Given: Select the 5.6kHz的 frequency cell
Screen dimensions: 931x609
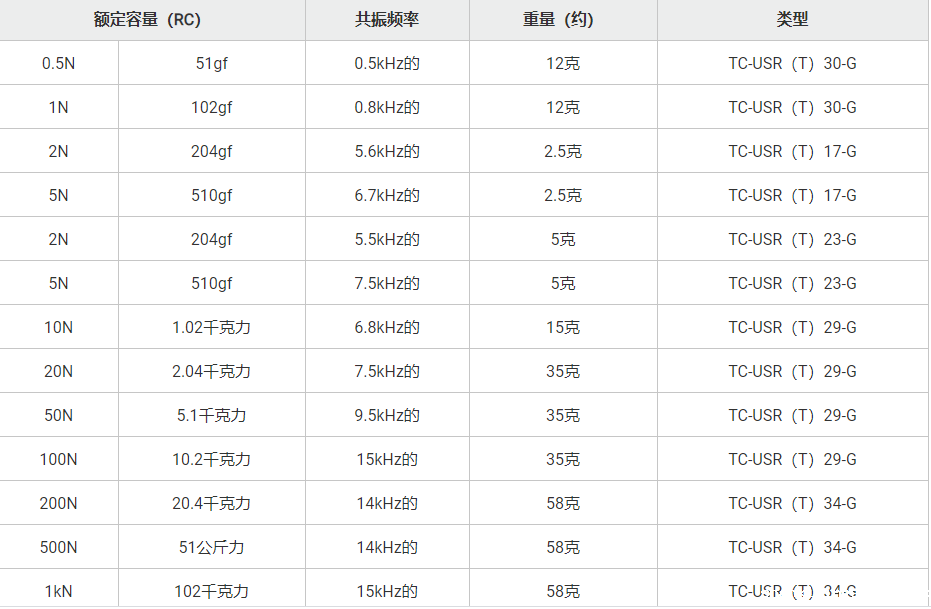Looking at the screenshot, I should (387, 151).
